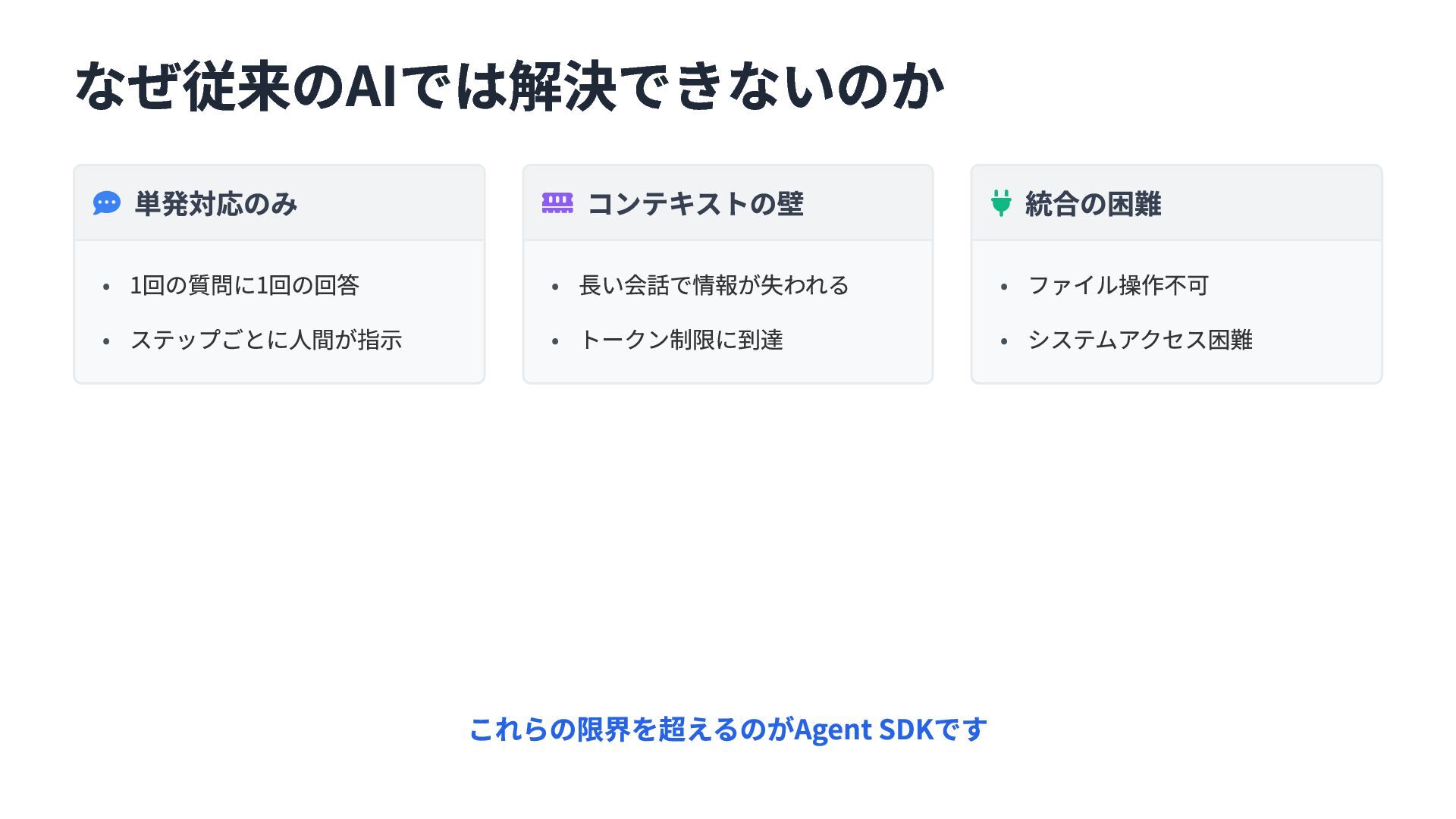Screen dimensions: 1456x819
Task: Click bullet text ファイル操作不可
Action: tap(1118, 285)
